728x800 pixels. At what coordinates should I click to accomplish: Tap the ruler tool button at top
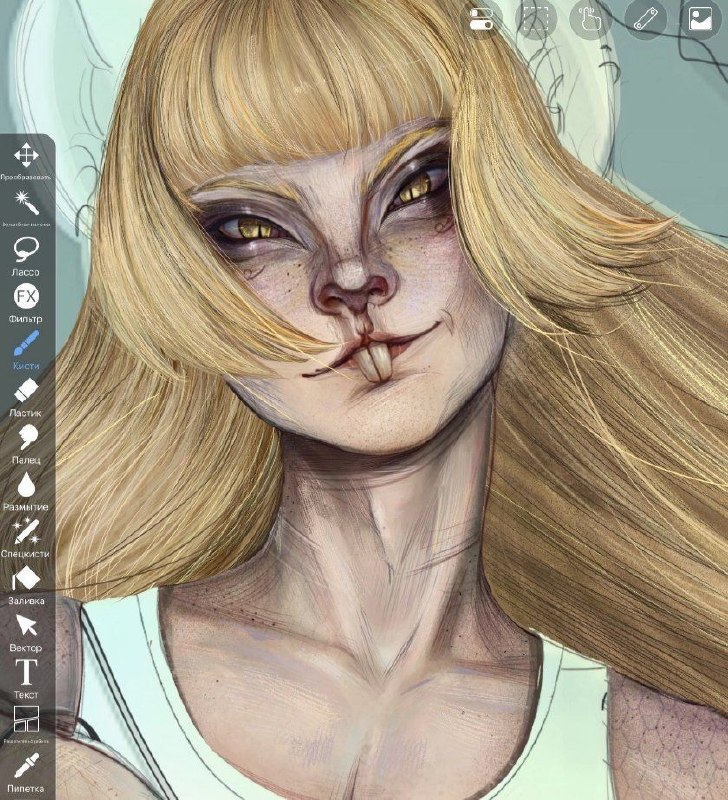645,19
